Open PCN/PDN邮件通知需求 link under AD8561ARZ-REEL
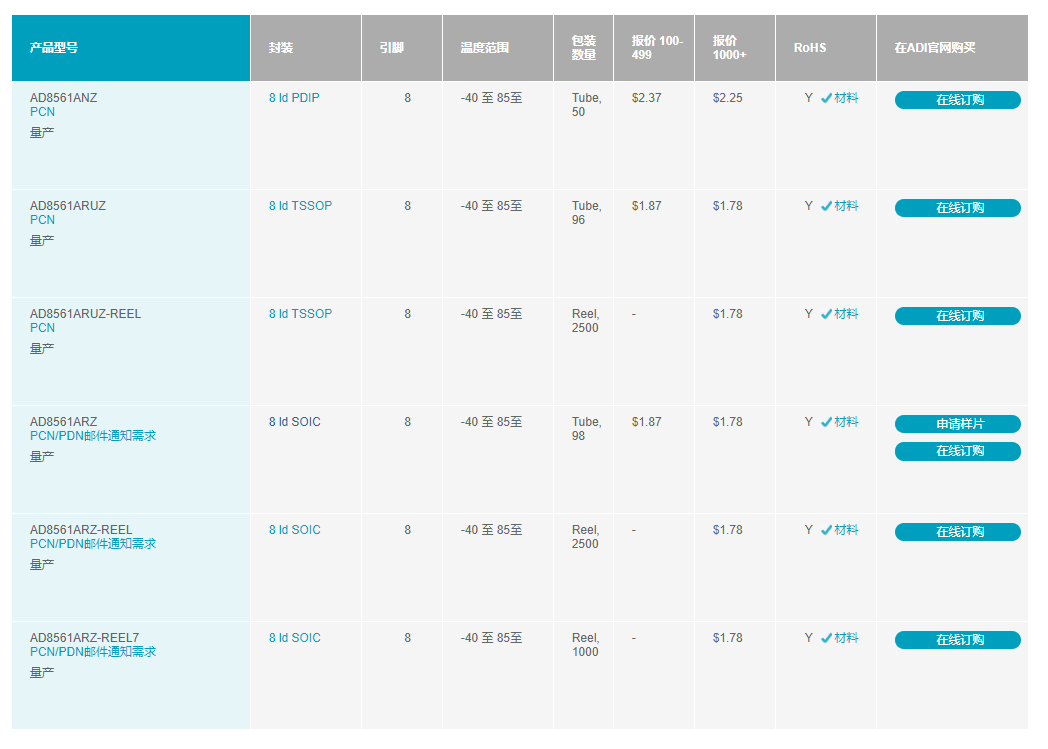 [x=93, y=544]
